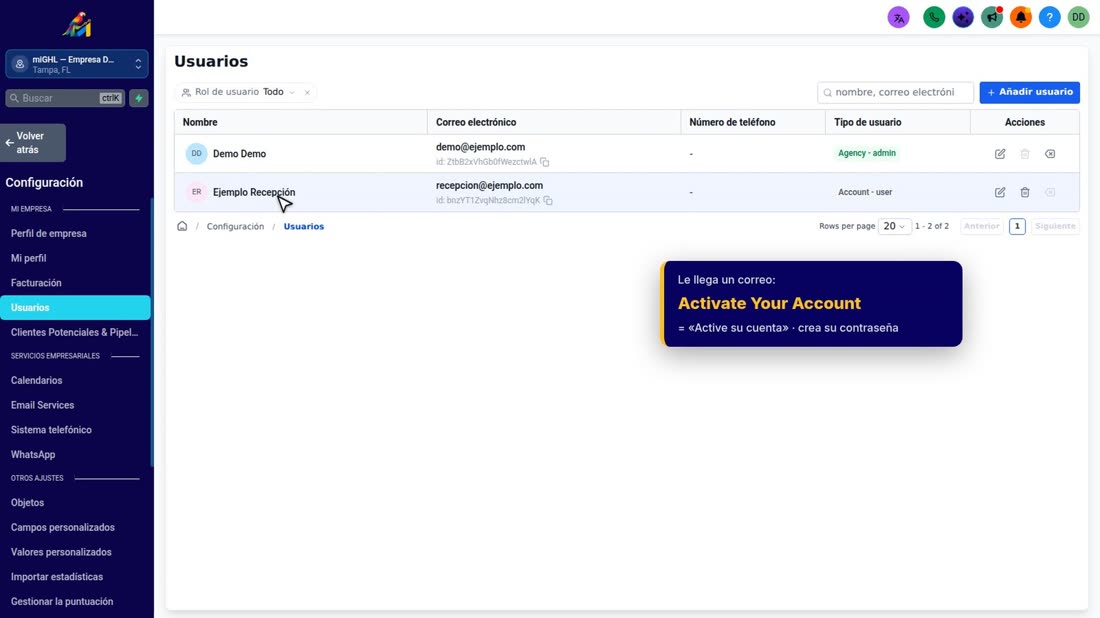
Task: Click the Ejemplo Recepción user name
Action: tap(254, 192)
